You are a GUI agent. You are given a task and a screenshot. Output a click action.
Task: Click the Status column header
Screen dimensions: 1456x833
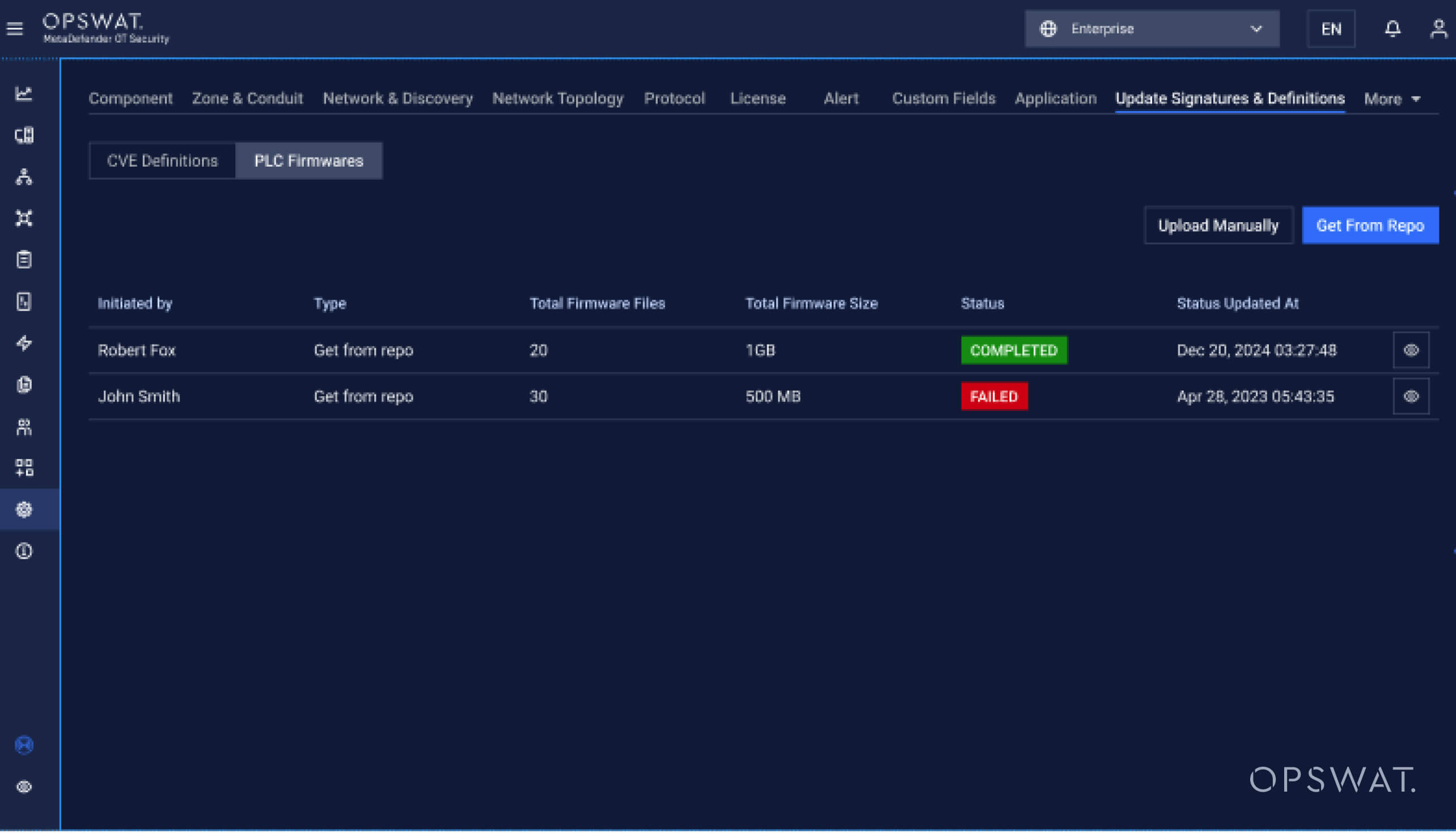coord(982,303)
